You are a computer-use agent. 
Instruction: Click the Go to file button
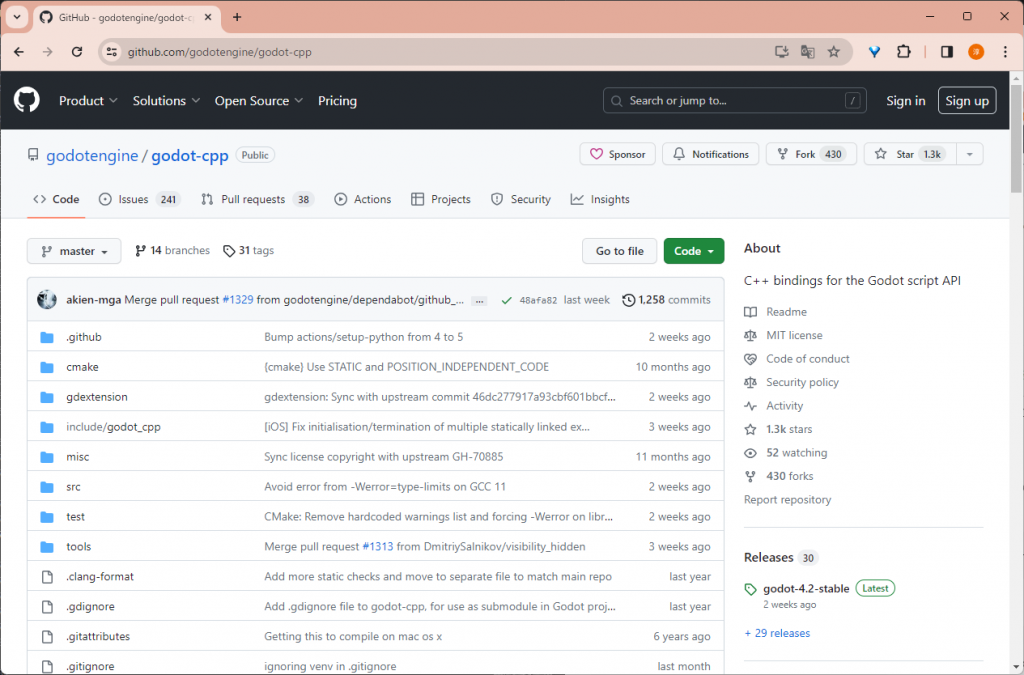pyautogui.click(x=619, y=251)
